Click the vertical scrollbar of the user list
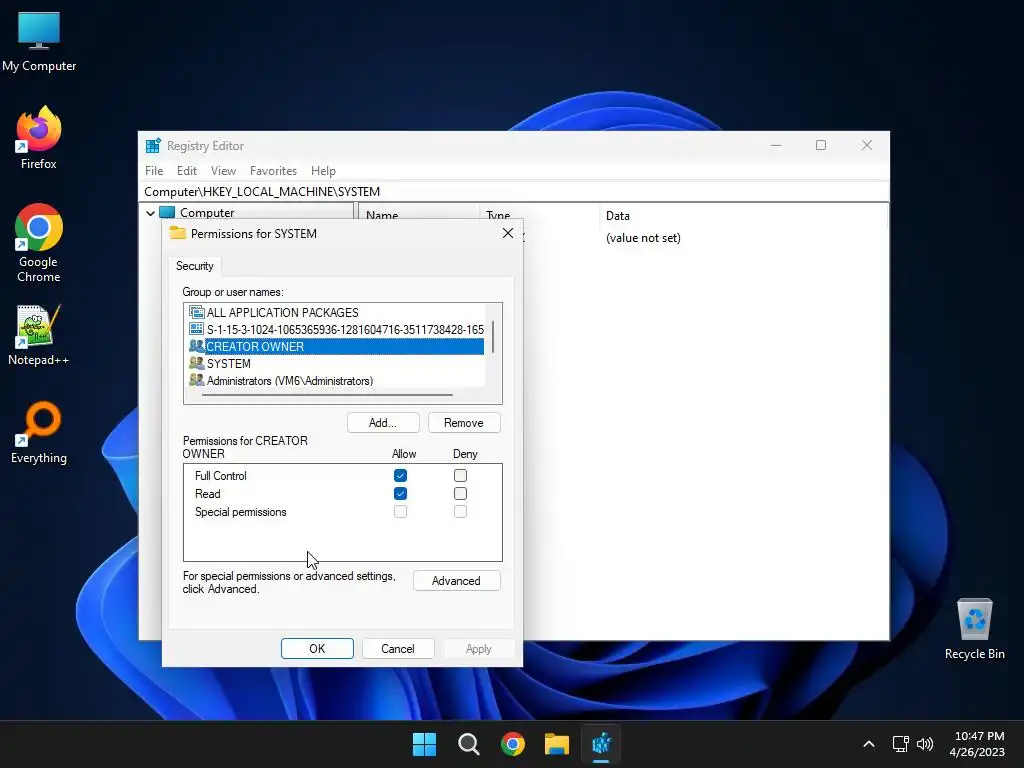1024x768 pixels. point(493,338)
